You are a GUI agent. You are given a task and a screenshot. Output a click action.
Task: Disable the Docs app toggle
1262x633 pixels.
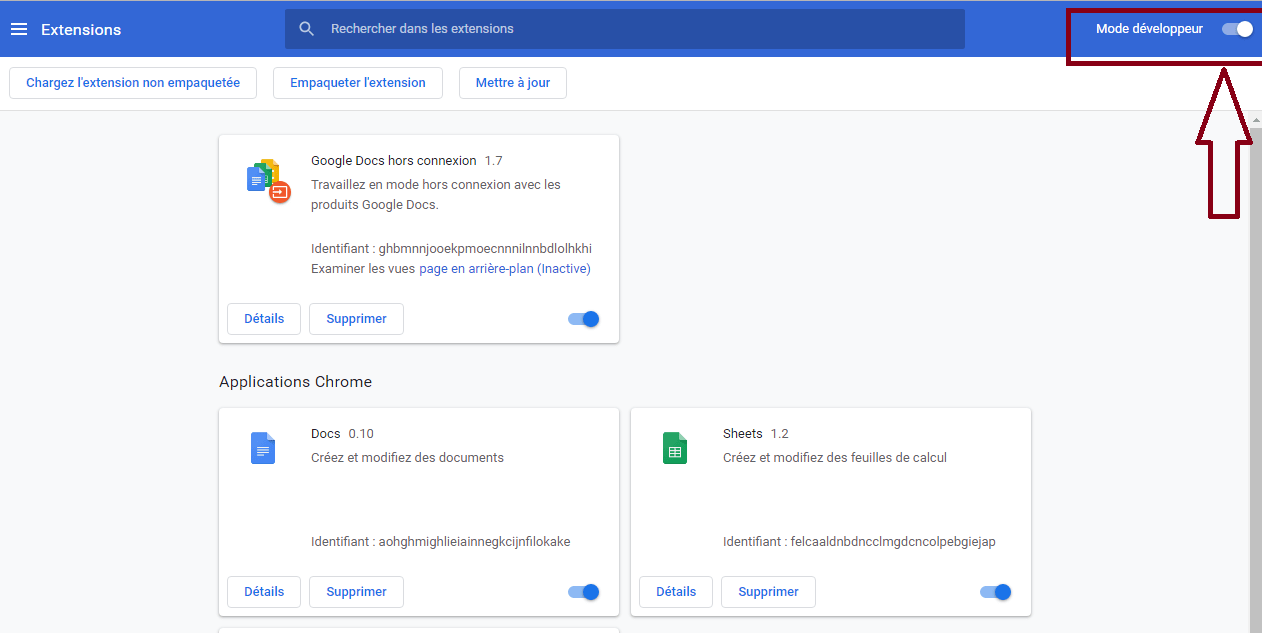coord(584,592)
